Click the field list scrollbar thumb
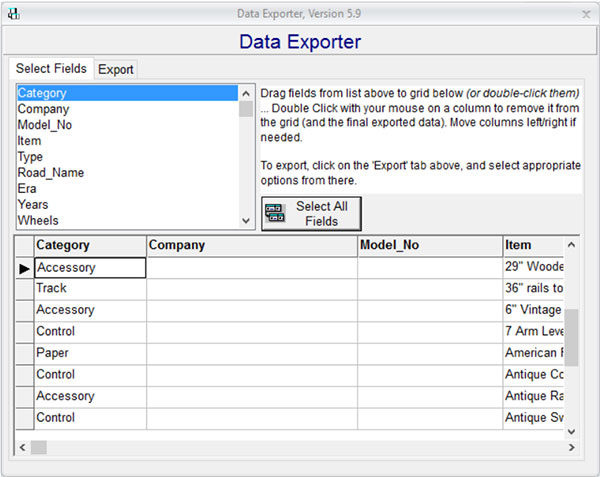 point(246,109)
